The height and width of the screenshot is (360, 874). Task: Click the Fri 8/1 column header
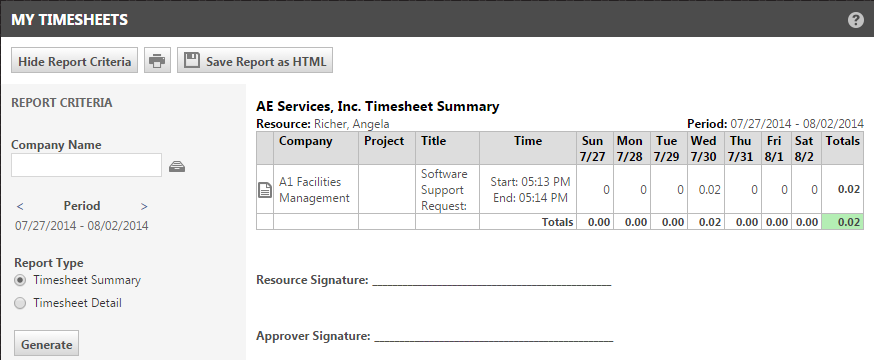(x=776, y=148)
